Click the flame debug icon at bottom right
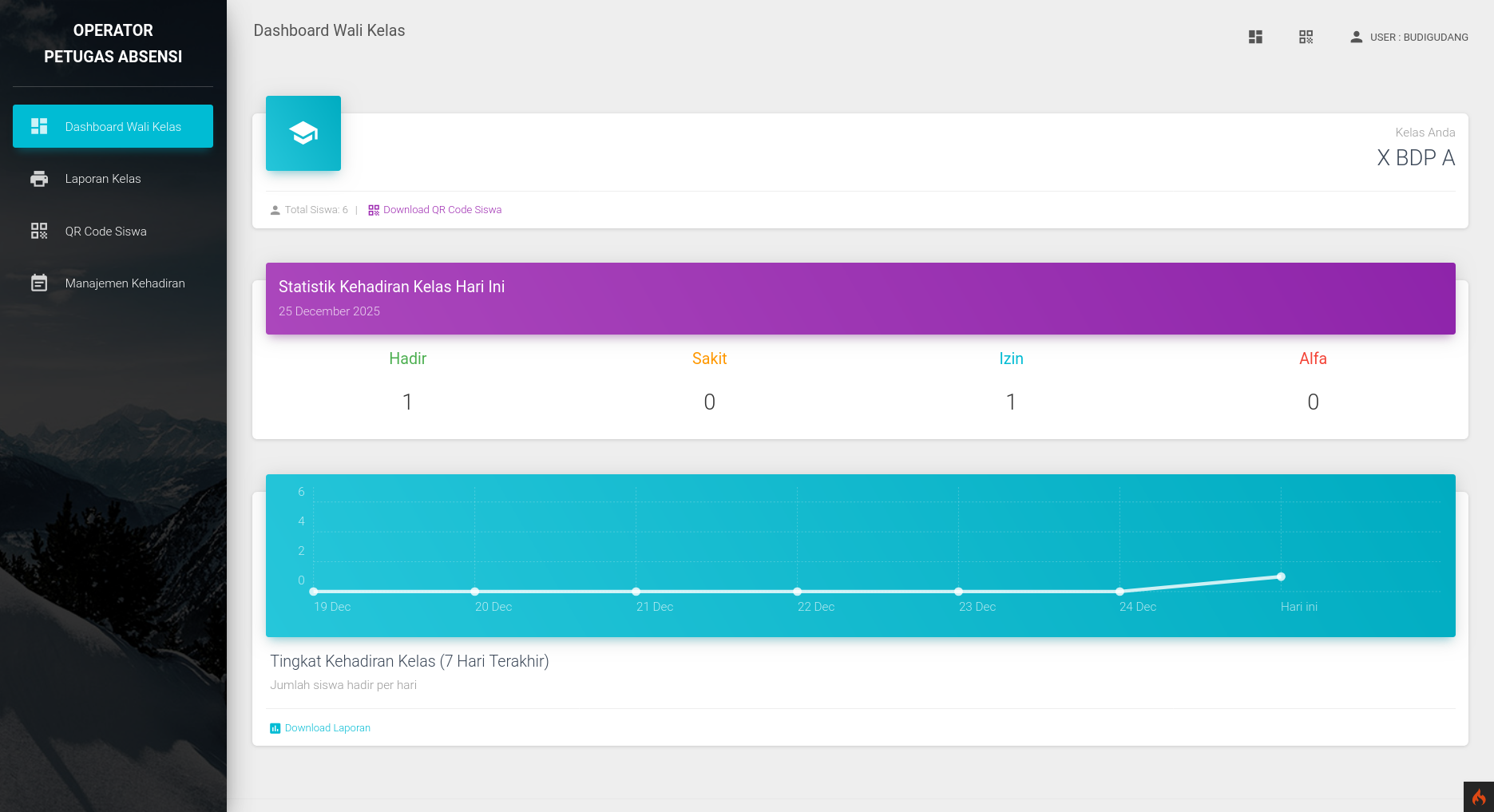Screen dimensions: 1494x812 tap(1478, 797)
